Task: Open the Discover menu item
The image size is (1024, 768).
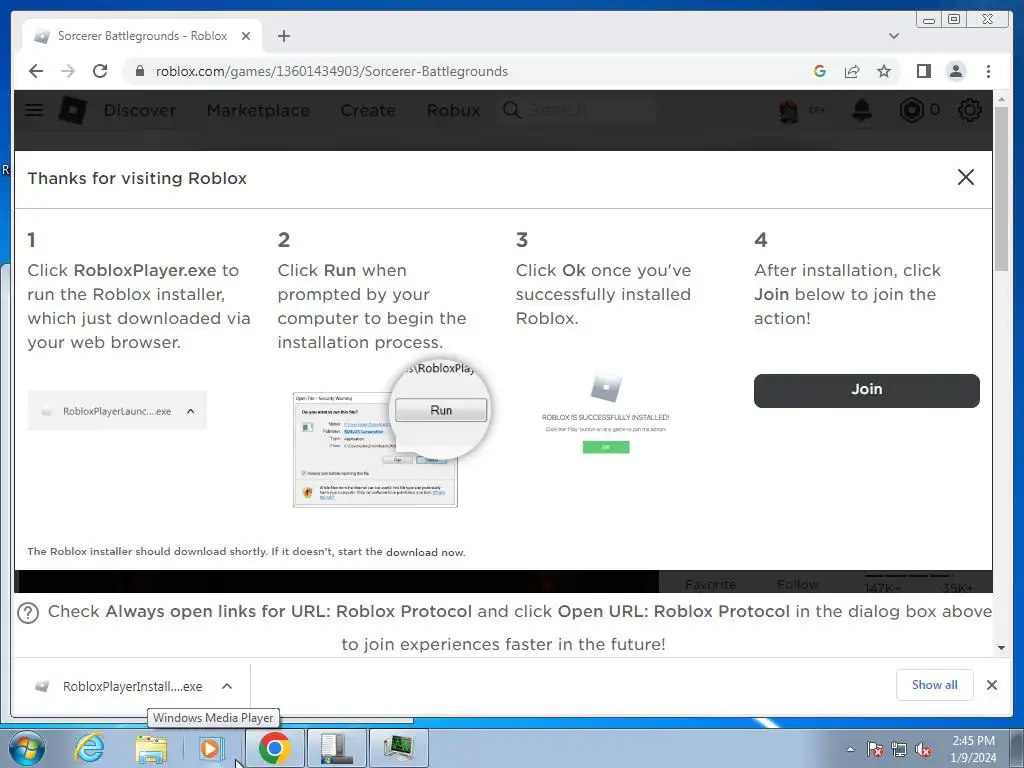Action: [140, 110]
